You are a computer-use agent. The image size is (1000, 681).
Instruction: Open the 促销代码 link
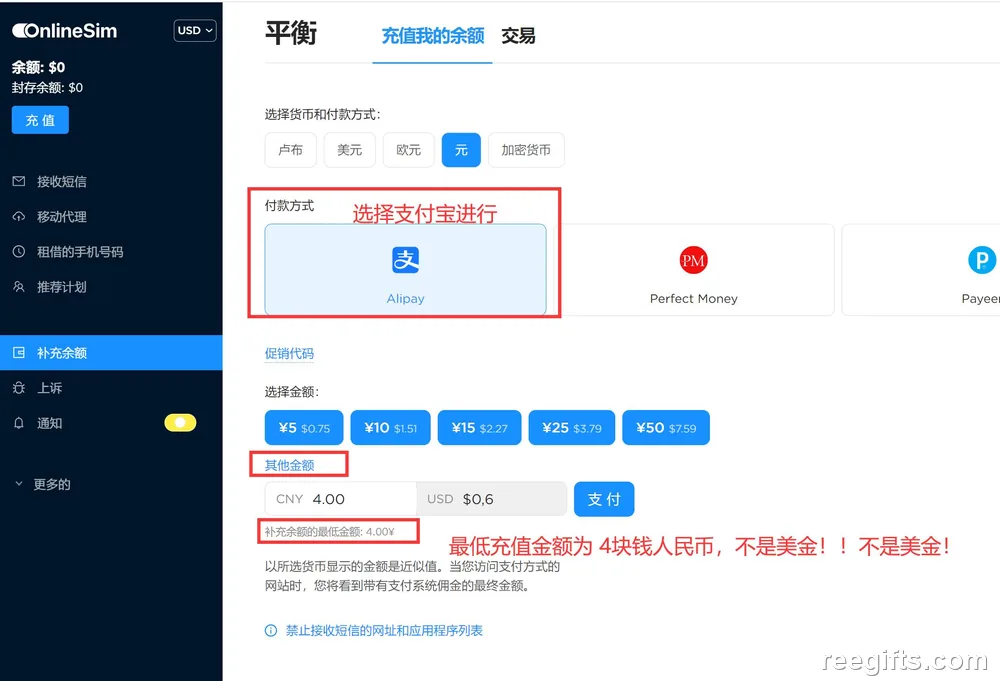289,353
